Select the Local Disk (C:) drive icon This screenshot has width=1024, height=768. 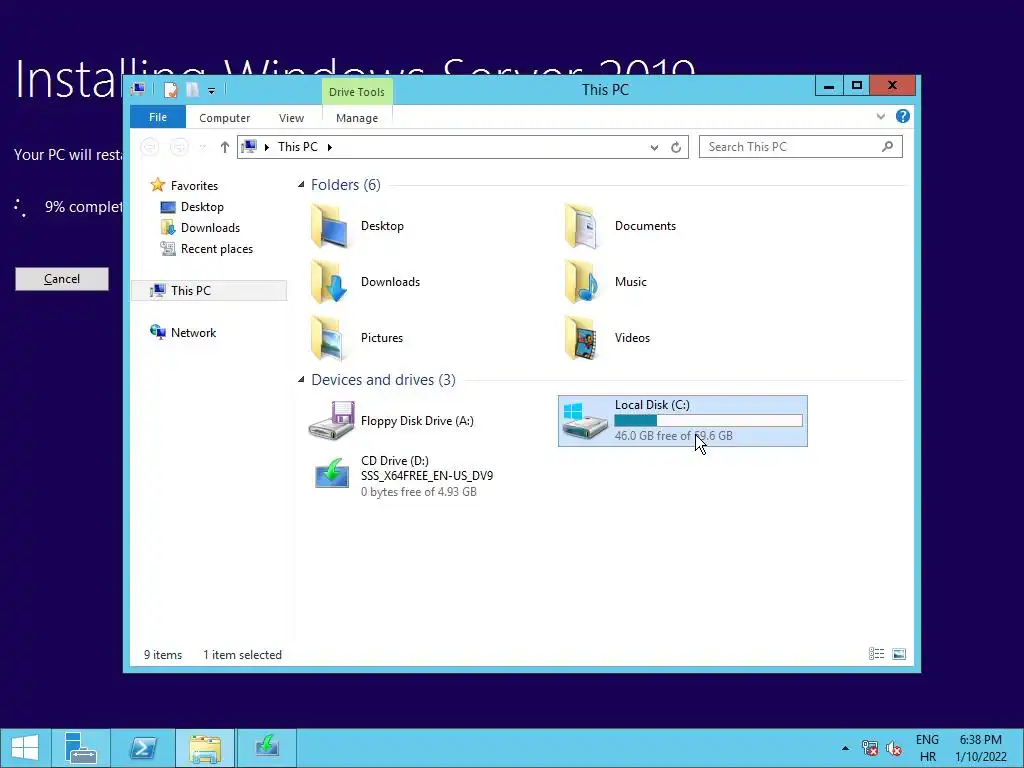(584, 421)
